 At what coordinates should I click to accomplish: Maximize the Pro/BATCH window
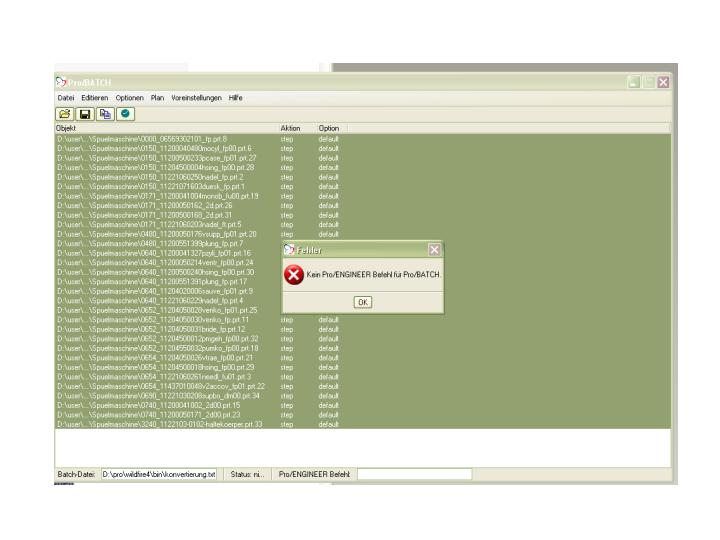pyautogui.click(x=648, y=82)
